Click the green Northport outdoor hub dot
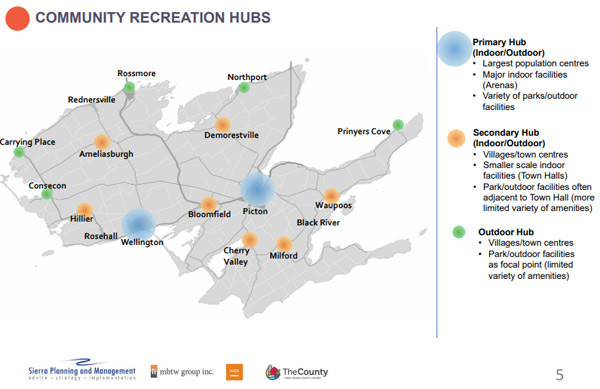Image resolution: width=600 pixels, height=389 pixels. coord(244,88)
